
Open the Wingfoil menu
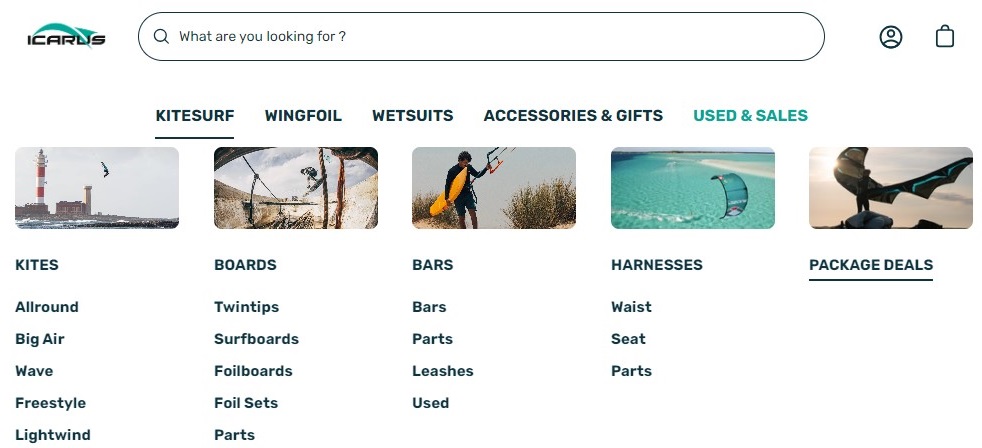(303, 116)
